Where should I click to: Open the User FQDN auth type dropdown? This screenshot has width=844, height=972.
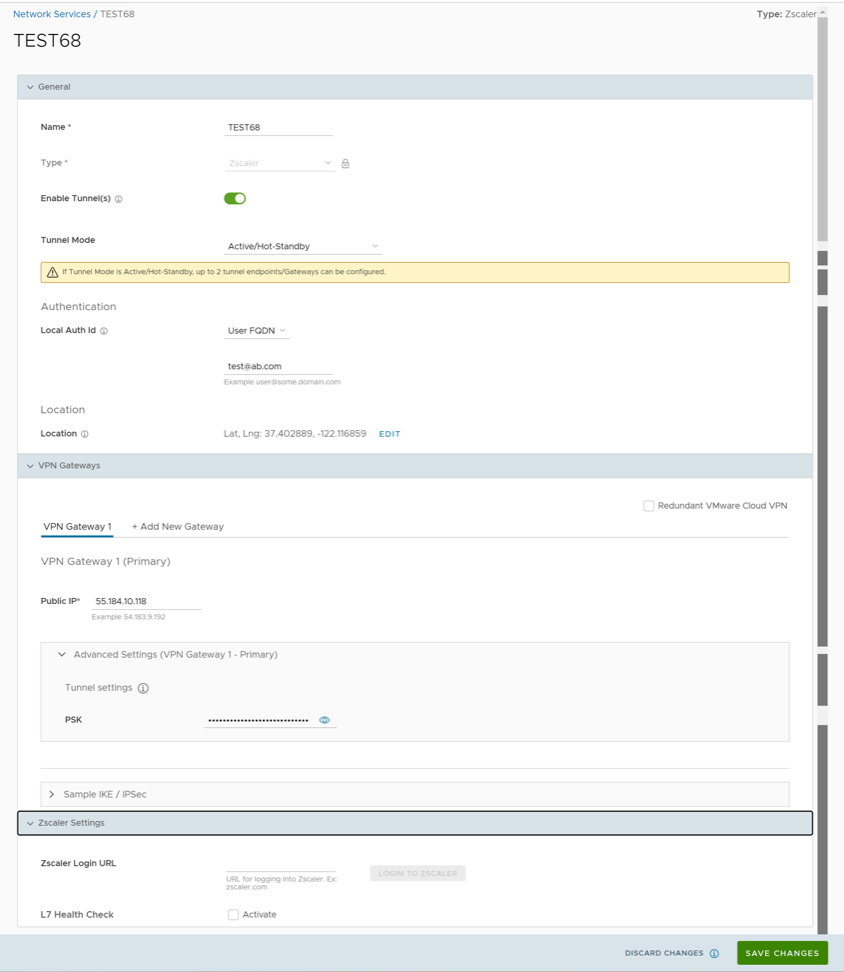[256, 330]
